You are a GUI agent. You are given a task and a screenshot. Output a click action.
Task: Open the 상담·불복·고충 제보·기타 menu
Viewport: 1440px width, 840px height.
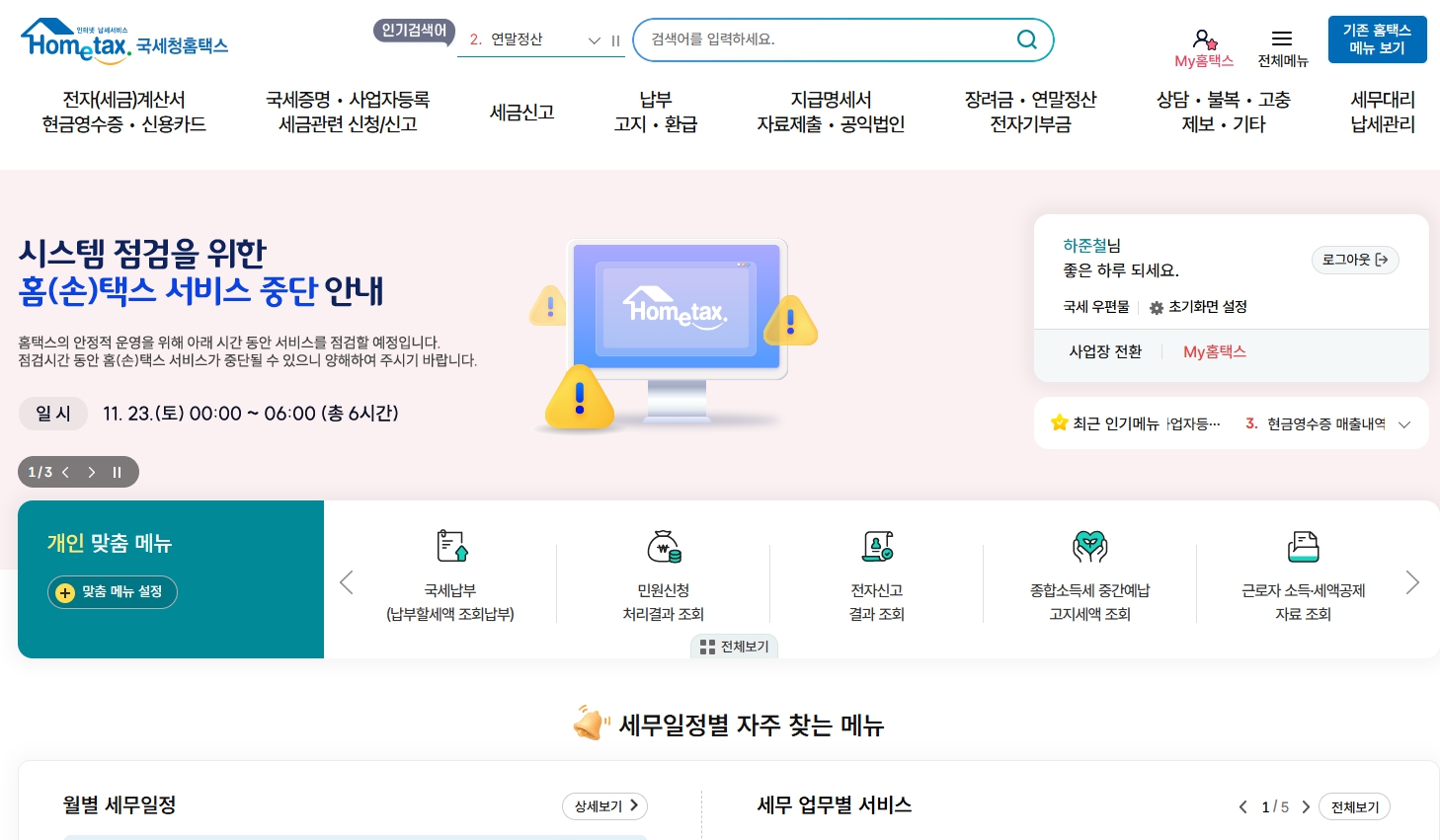1223,112
